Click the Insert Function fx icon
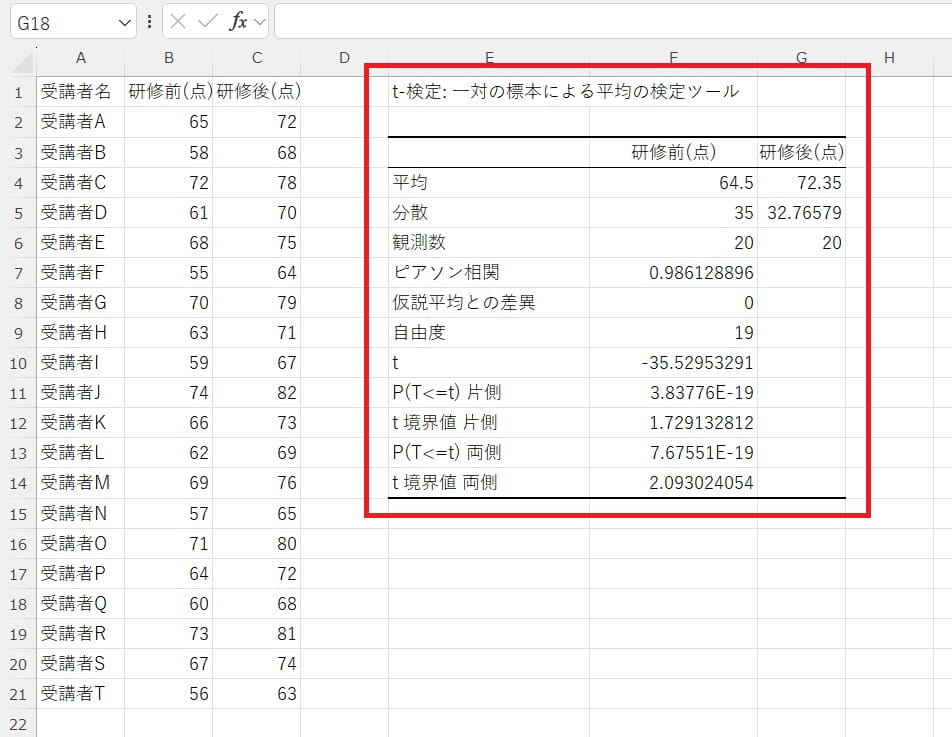Screen dimensions: 952x737 point(238,22)
